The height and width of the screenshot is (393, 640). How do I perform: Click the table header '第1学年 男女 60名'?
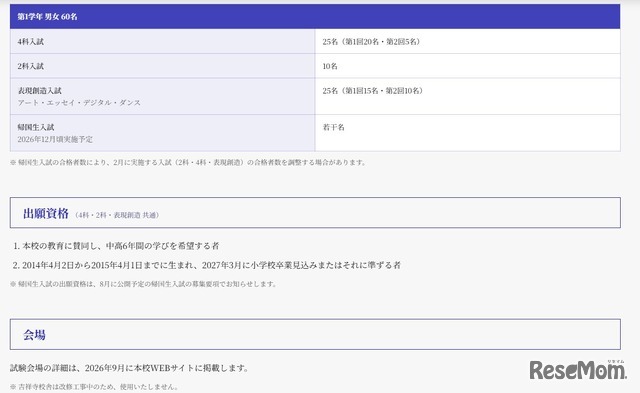[x=315, y=16]
